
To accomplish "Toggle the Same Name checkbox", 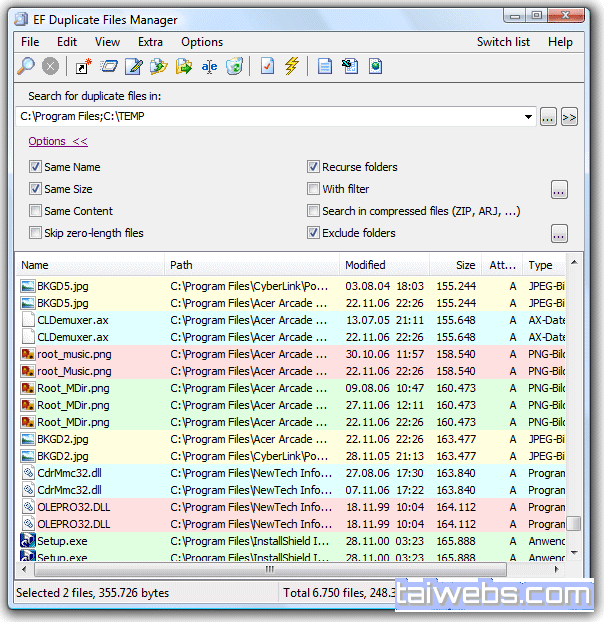I will point(36,167).
